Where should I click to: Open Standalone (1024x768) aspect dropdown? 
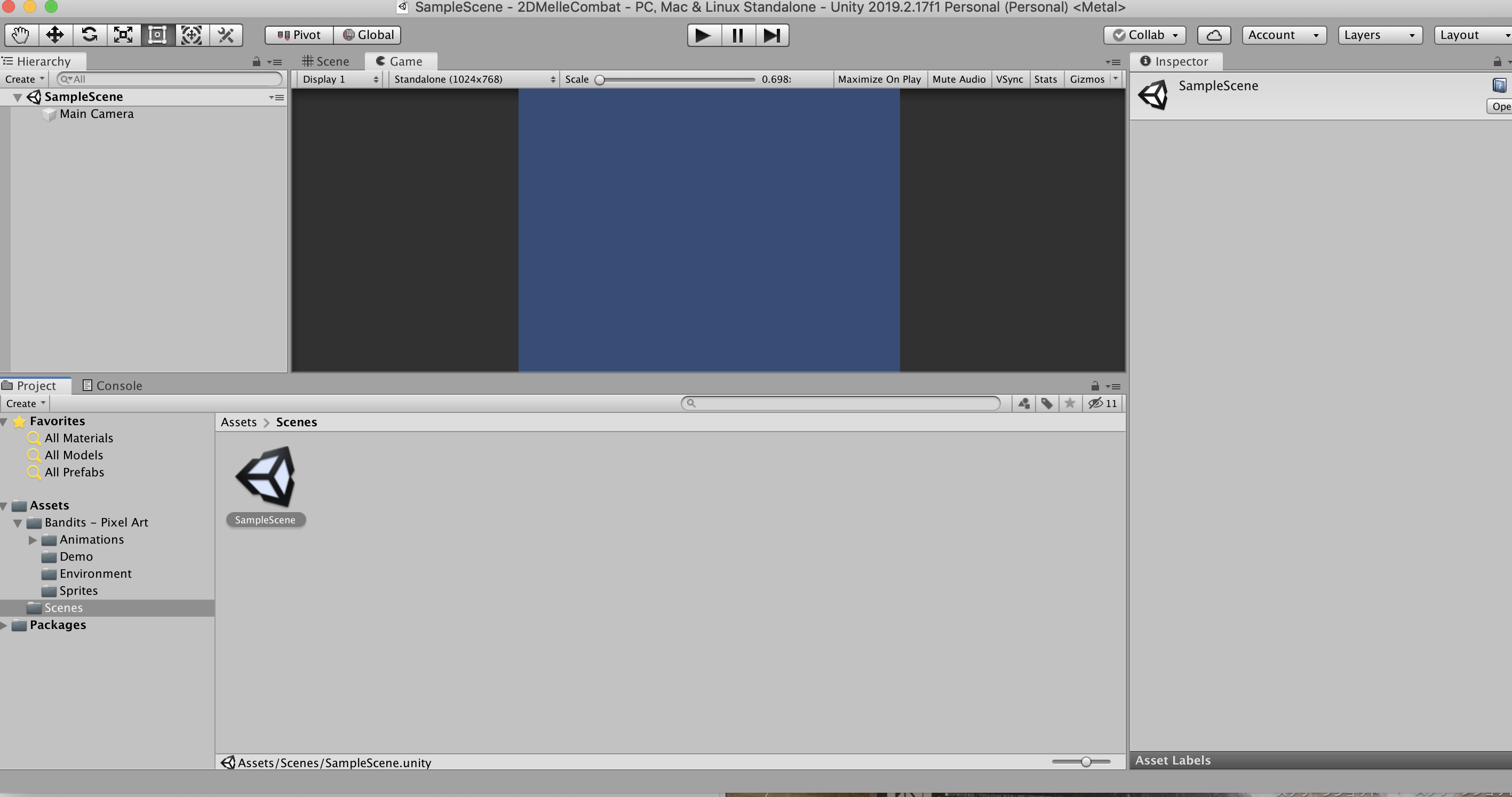[x=474, y=79]
